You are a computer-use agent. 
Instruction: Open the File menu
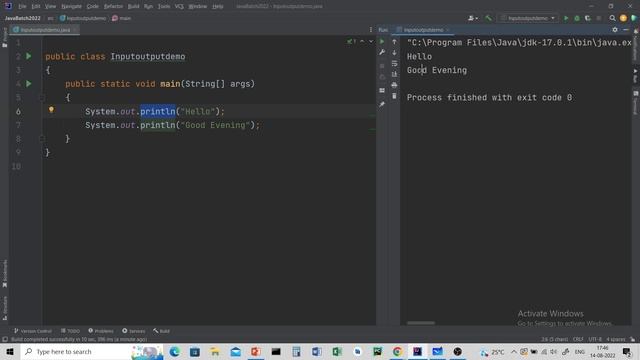click(22, 7)
